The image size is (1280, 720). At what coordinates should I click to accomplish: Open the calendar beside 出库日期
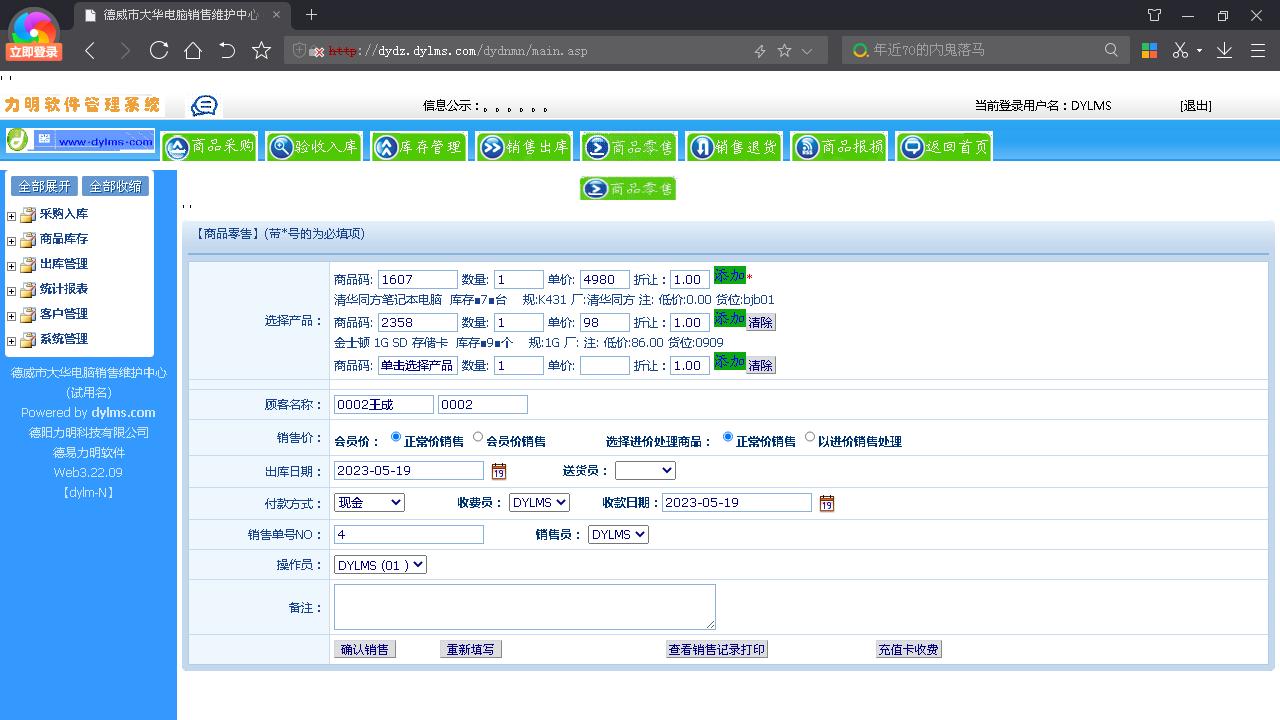498,470
